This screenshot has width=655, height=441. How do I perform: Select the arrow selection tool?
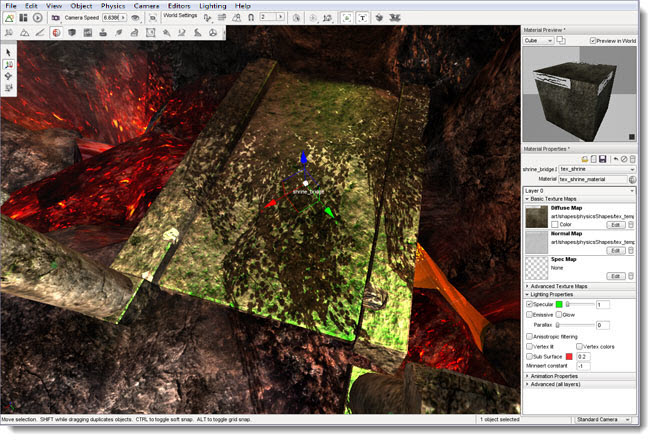(x=8, y=52)
